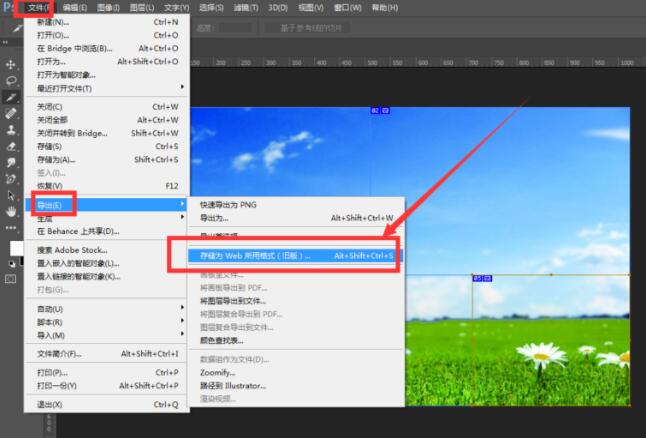646x438 pixels.
Task: Open the 3D(D) menu
Action: click(x=278, y=8)
